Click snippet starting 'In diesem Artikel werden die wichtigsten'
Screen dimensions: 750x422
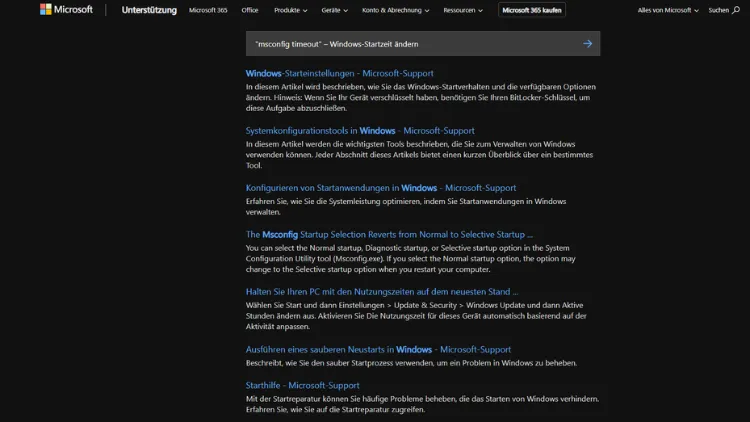coord(419,155)
